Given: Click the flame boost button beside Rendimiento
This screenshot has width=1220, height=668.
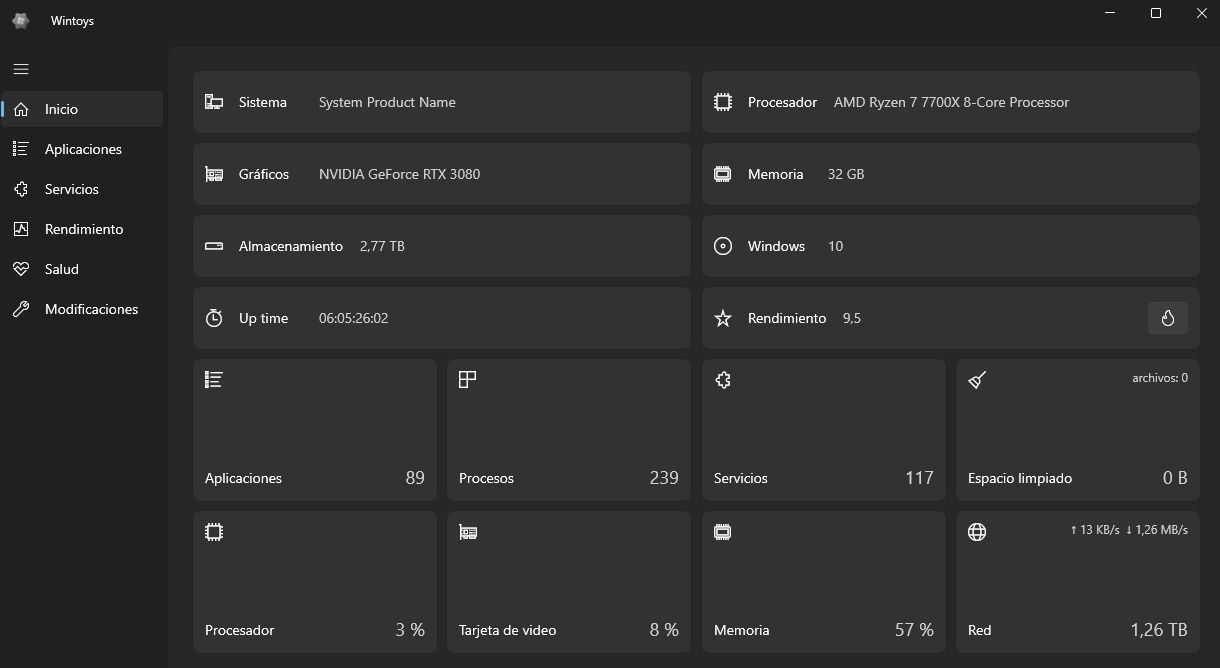Looking at the screenshot, I should [x=1167, y=318].
